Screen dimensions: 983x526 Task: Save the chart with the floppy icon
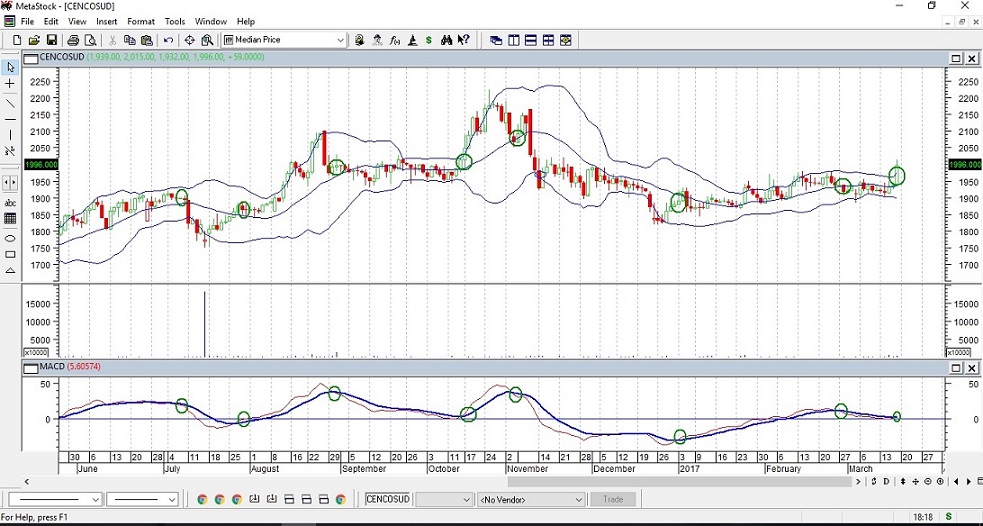[52, 40]
